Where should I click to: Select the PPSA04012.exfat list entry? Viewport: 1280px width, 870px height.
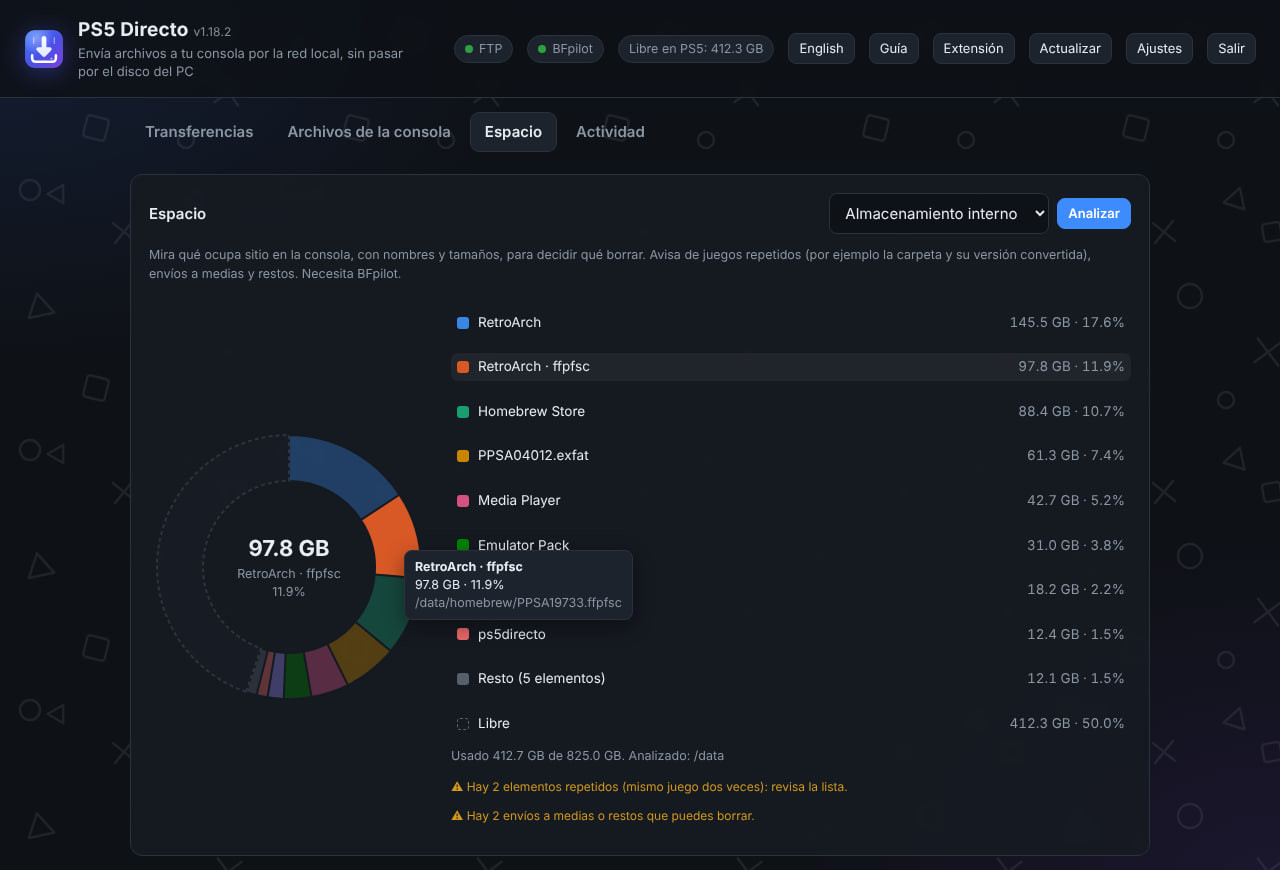pyautogui.click(x=791, y=455)
